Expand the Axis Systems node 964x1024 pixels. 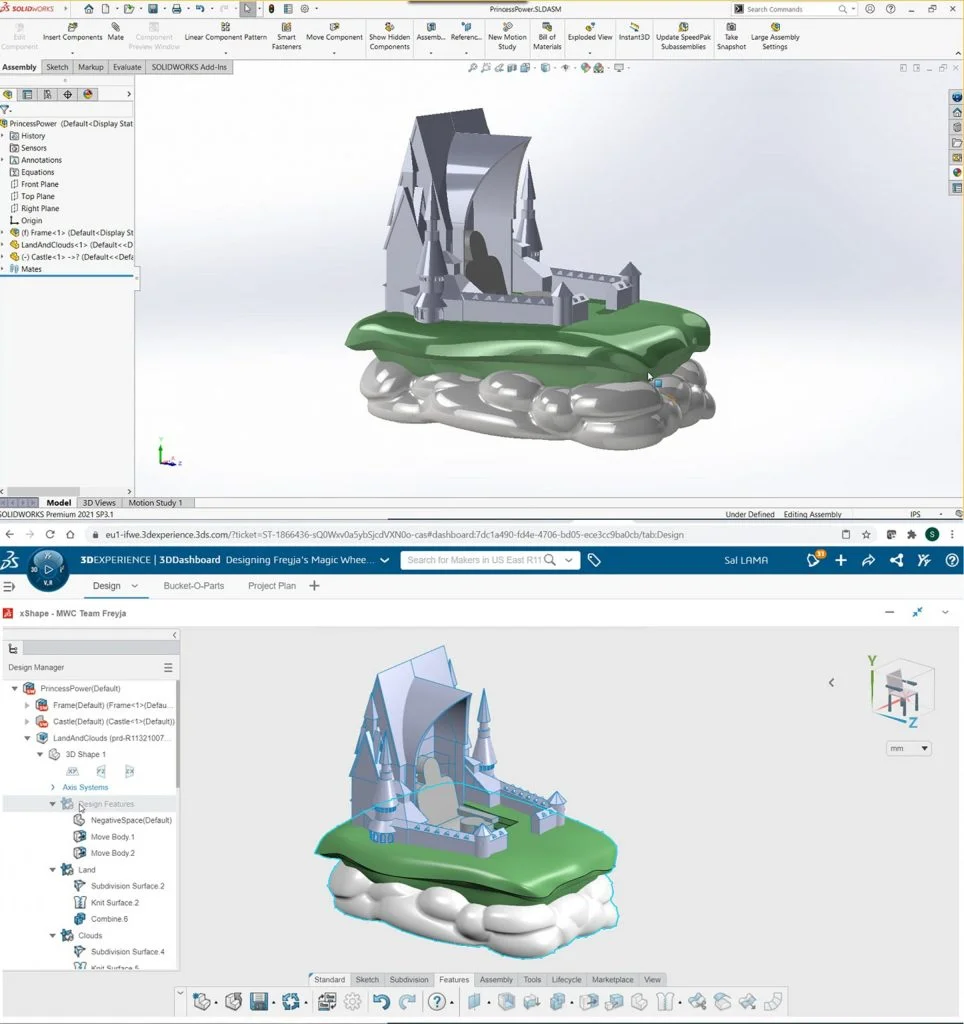pyautogui.click(x=53, y=787)
